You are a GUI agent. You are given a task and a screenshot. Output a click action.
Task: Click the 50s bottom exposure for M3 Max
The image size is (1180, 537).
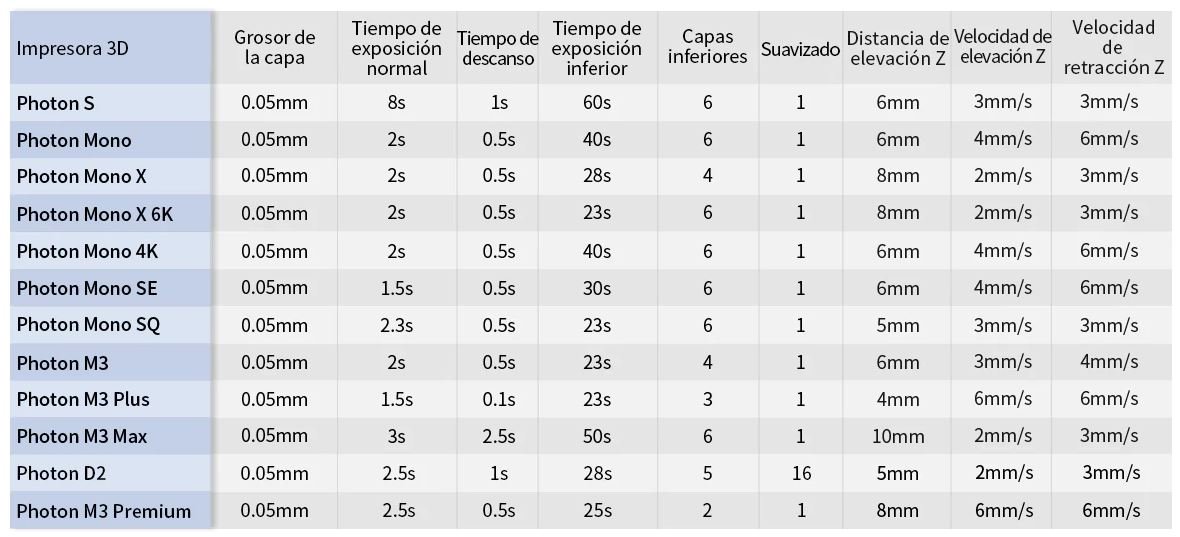point(597,437)
